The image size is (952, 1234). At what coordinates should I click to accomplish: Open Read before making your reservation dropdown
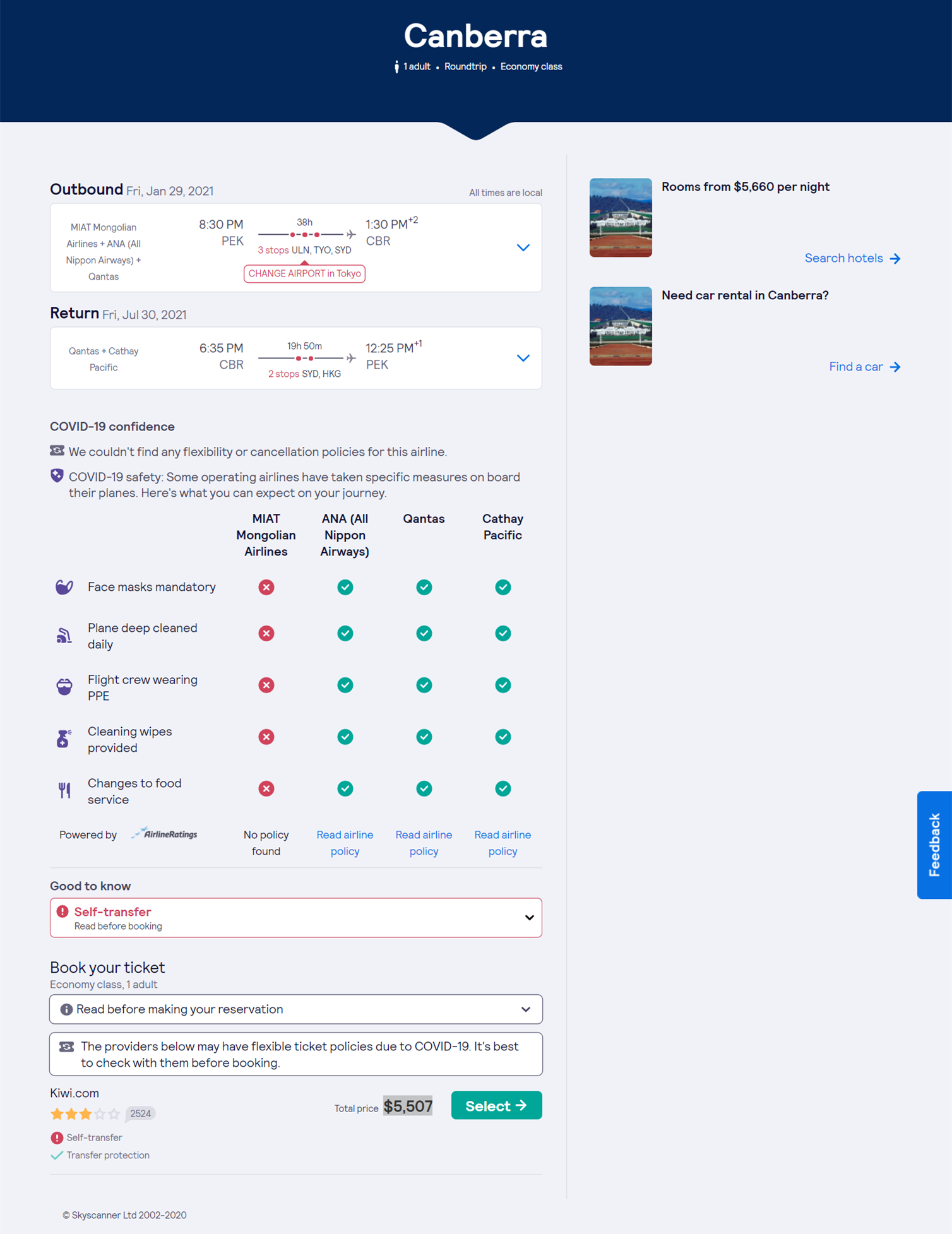pos(525,1009)
